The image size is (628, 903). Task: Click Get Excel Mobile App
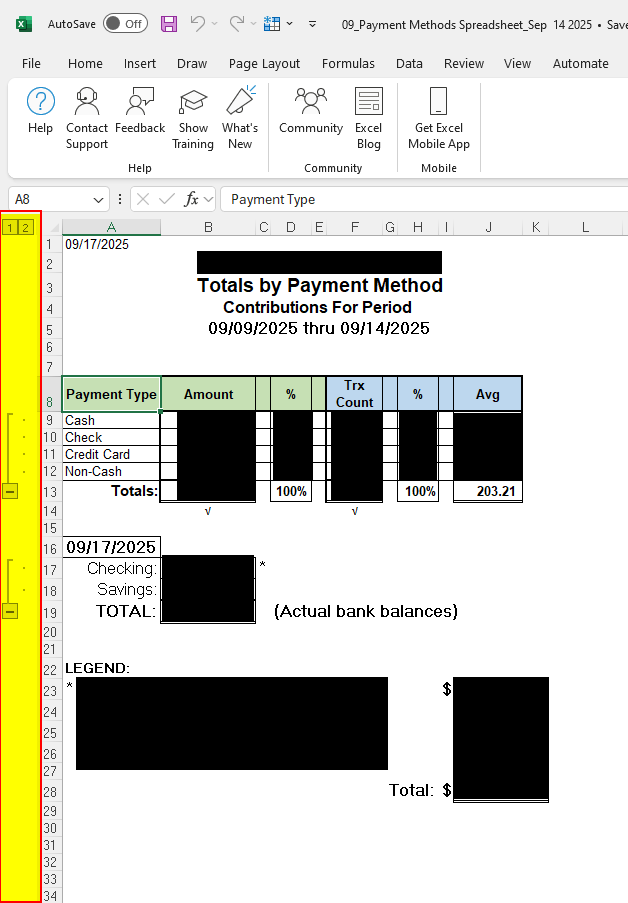[439, 119]
